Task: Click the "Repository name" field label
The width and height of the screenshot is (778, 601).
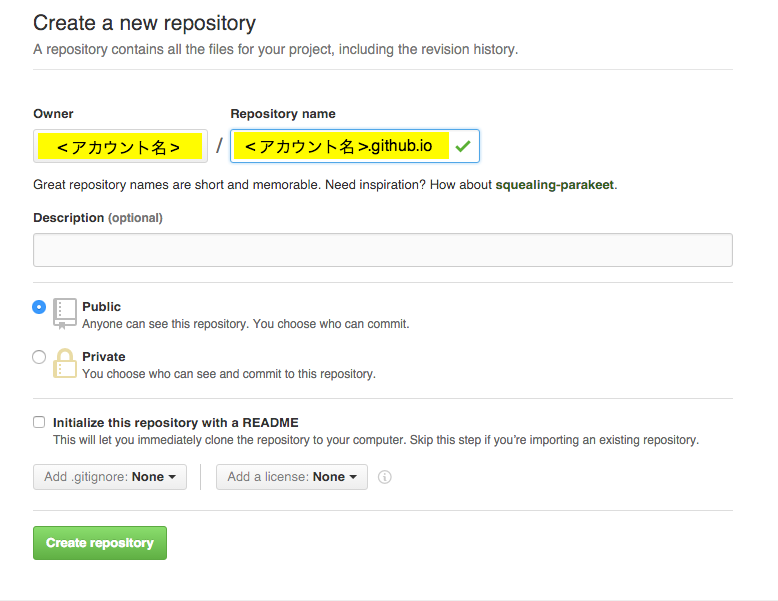Action: point(283,114)
